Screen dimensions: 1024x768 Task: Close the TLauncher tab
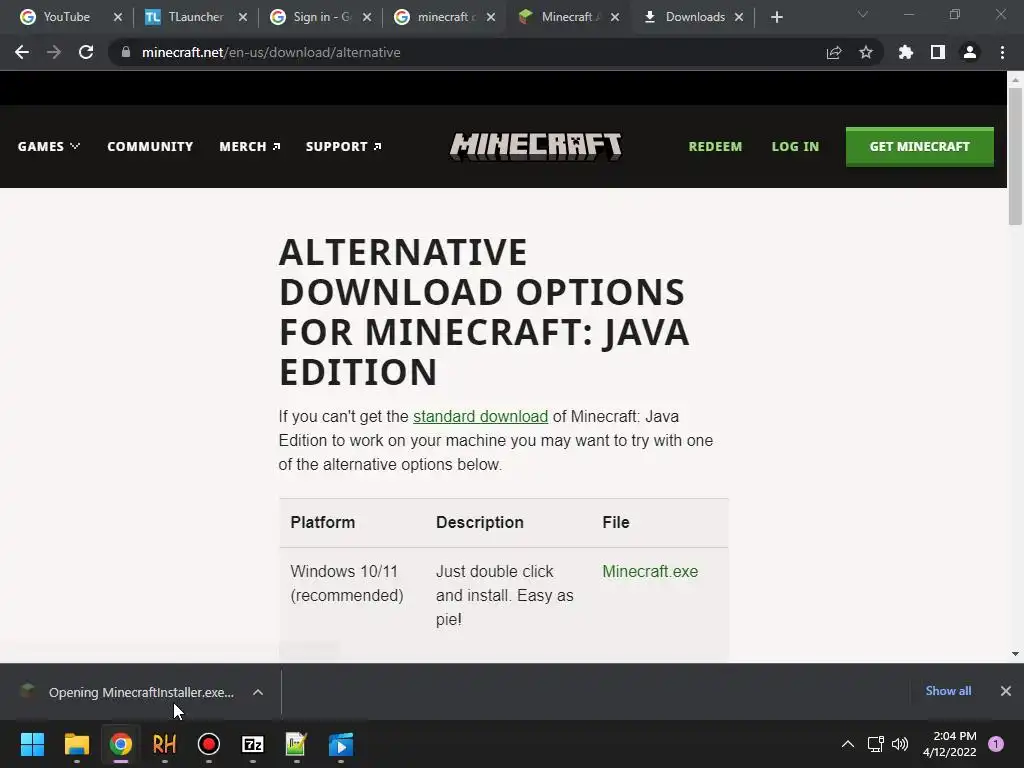[243, 17]
